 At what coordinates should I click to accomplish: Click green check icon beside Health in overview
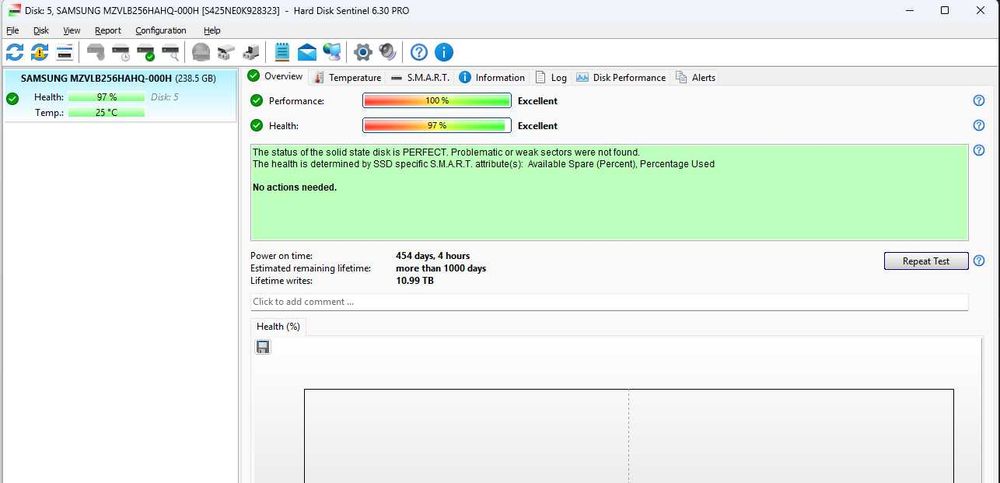click(x=256, y=126)
